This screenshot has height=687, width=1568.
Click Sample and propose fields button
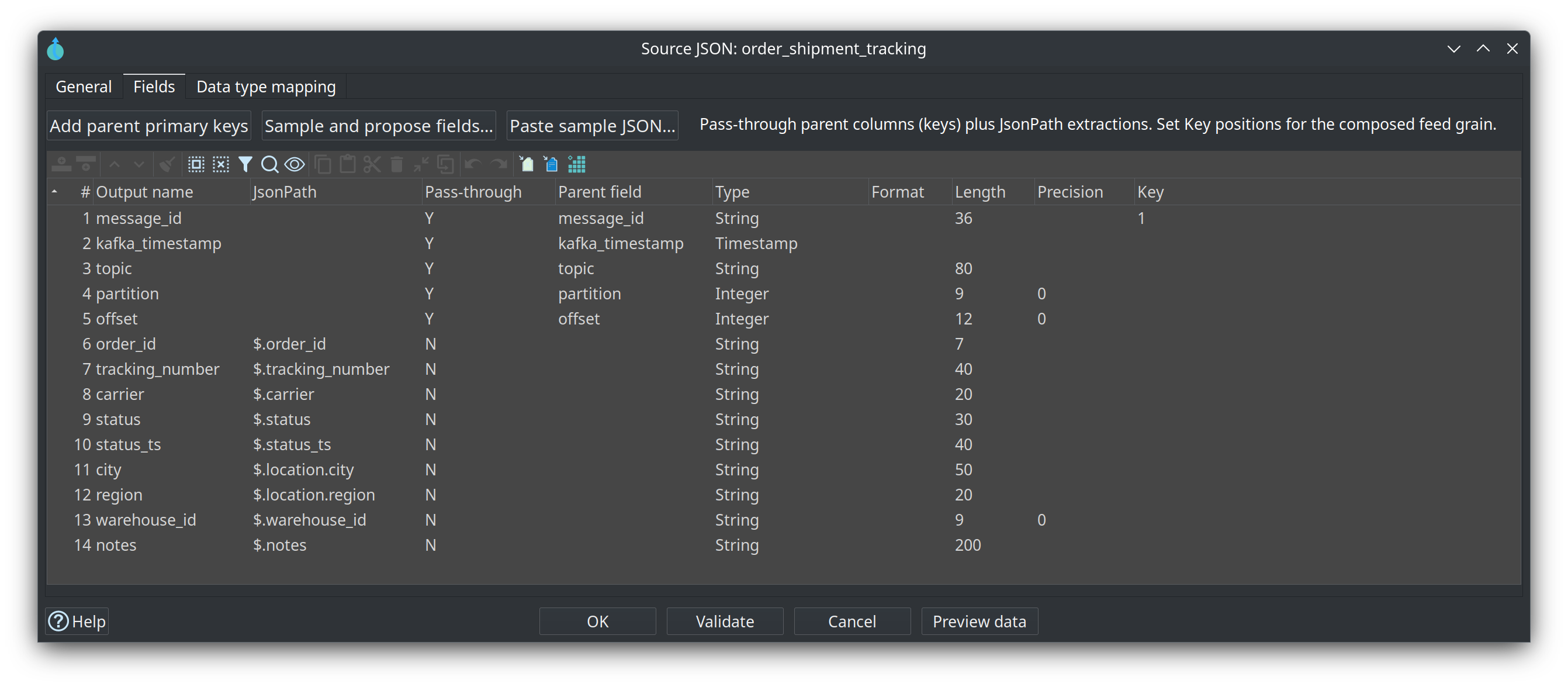[x=379, y=126]
